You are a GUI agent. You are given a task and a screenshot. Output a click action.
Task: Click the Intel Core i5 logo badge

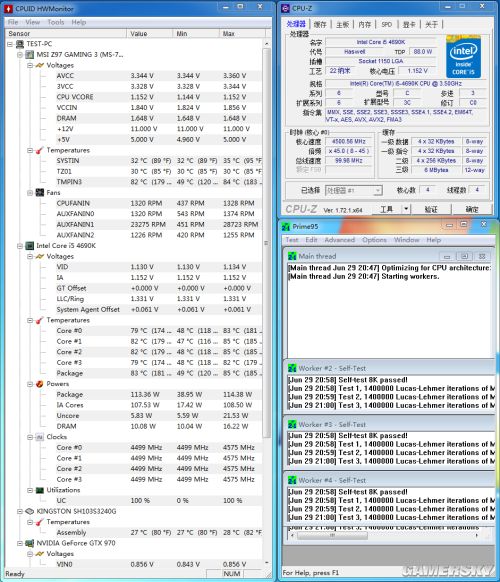coord(463,57)
